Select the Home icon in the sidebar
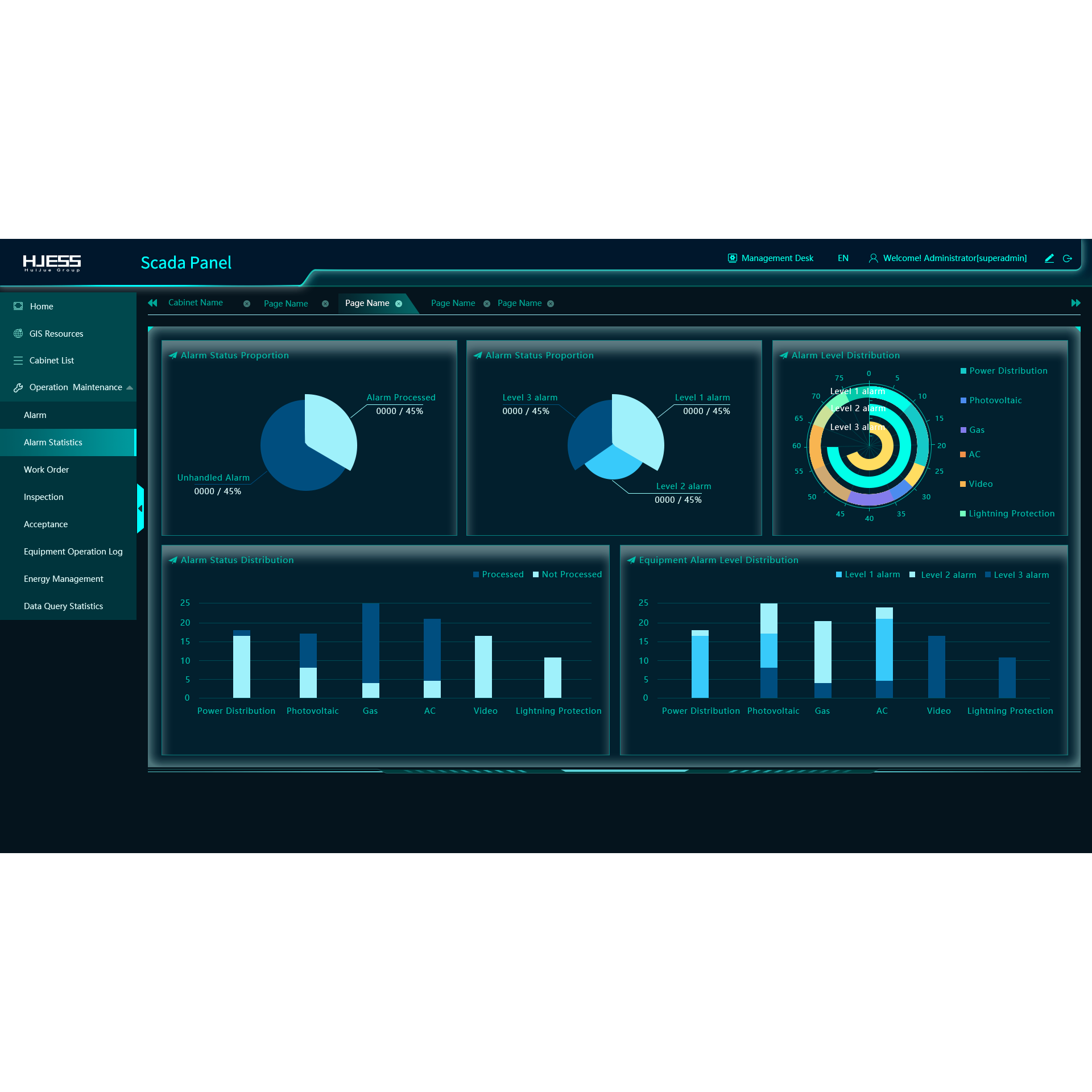The height and width of the screenshot is (1092, 1092). click(x=18, y=306)
